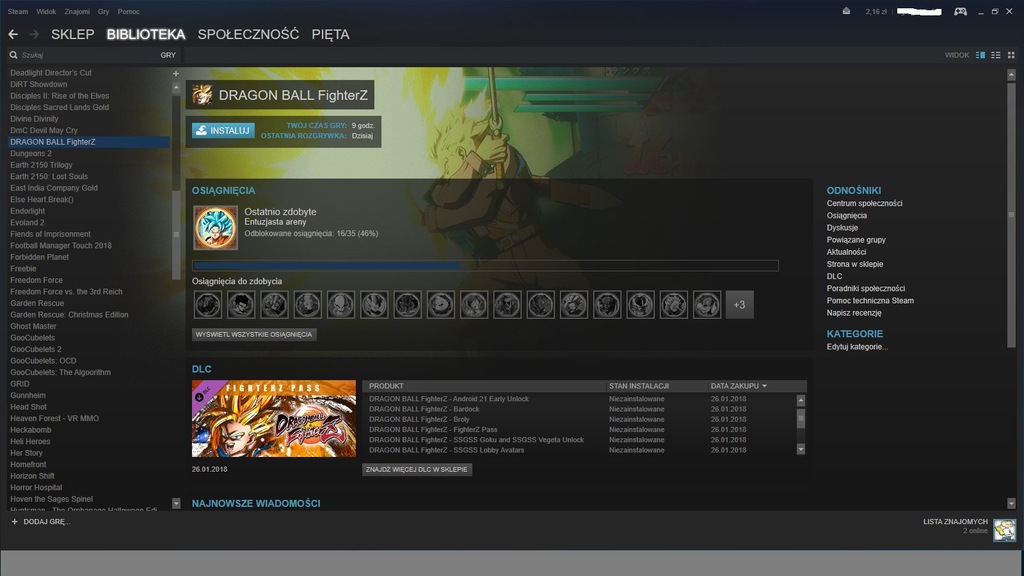Open Big Picture mode controller icon
The height and width of the screenshot is (576, 1024).
[x=960, y=11]
